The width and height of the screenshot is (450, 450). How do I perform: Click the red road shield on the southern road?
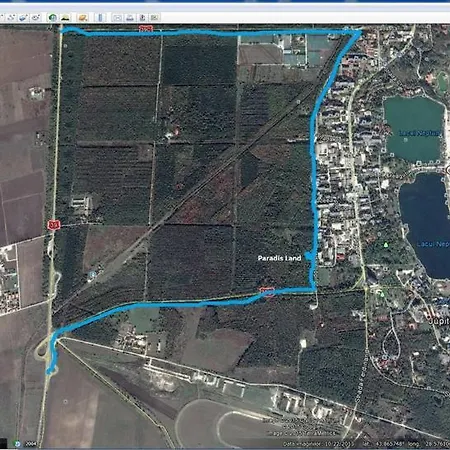tap(267, 291)
